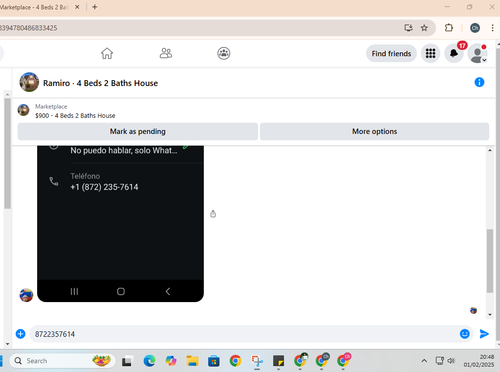Click the install app icon in address bar

(408, 28)
